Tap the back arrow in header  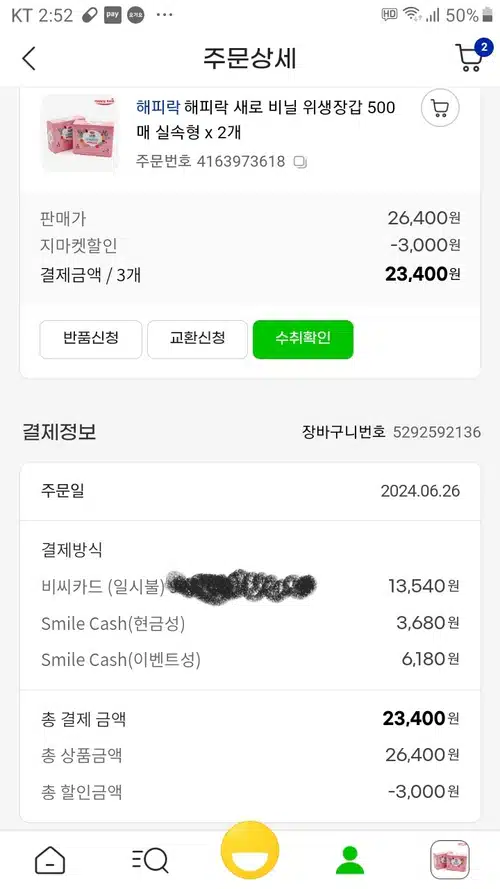(x=29, y=58)
